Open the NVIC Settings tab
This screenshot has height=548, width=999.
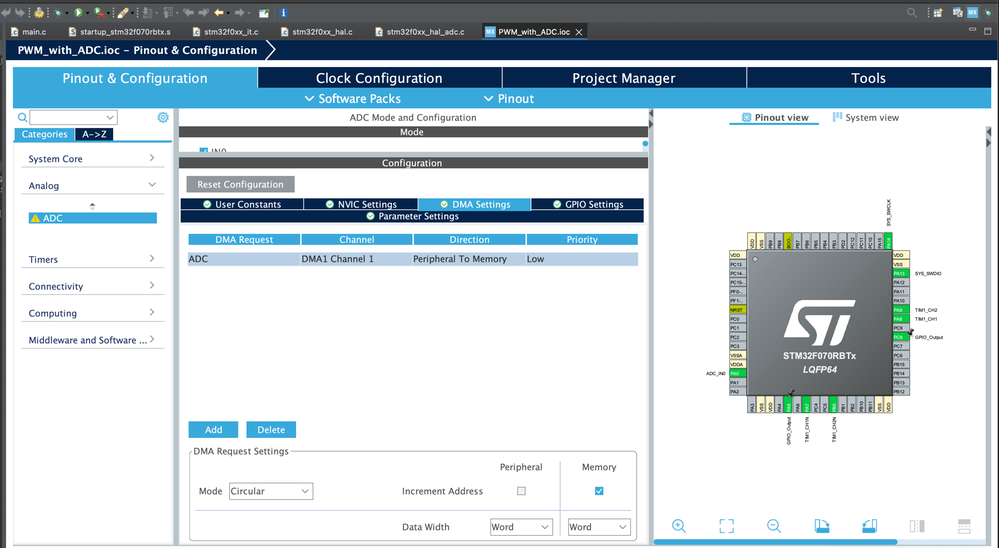point(361,205)
